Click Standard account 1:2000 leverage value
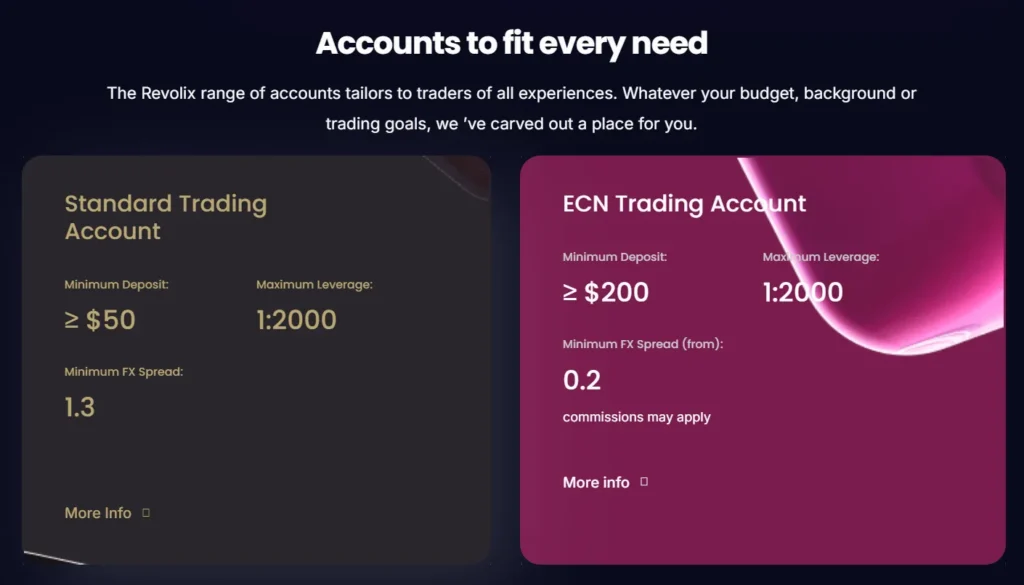The image size is (1024, 585). click(296, 320)
